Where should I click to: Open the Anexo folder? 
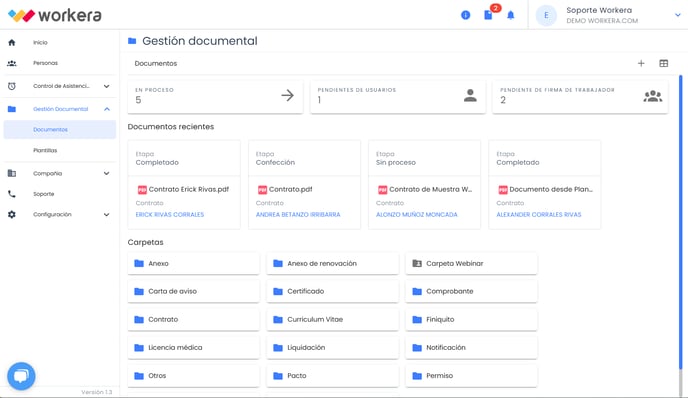coord(194,264)
